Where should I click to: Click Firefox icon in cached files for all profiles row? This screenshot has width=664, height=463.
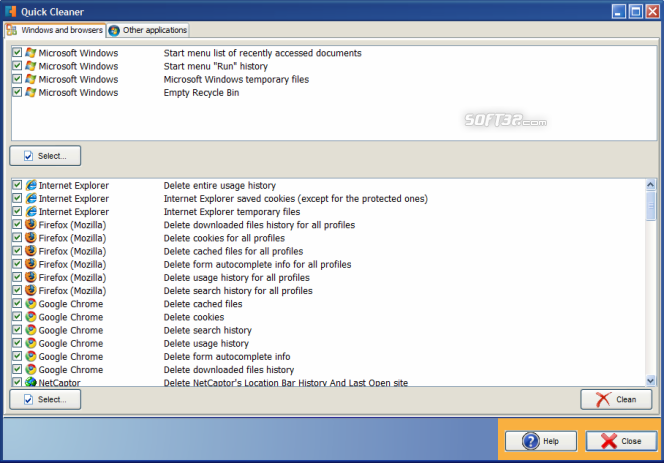(x=30, y=251)
